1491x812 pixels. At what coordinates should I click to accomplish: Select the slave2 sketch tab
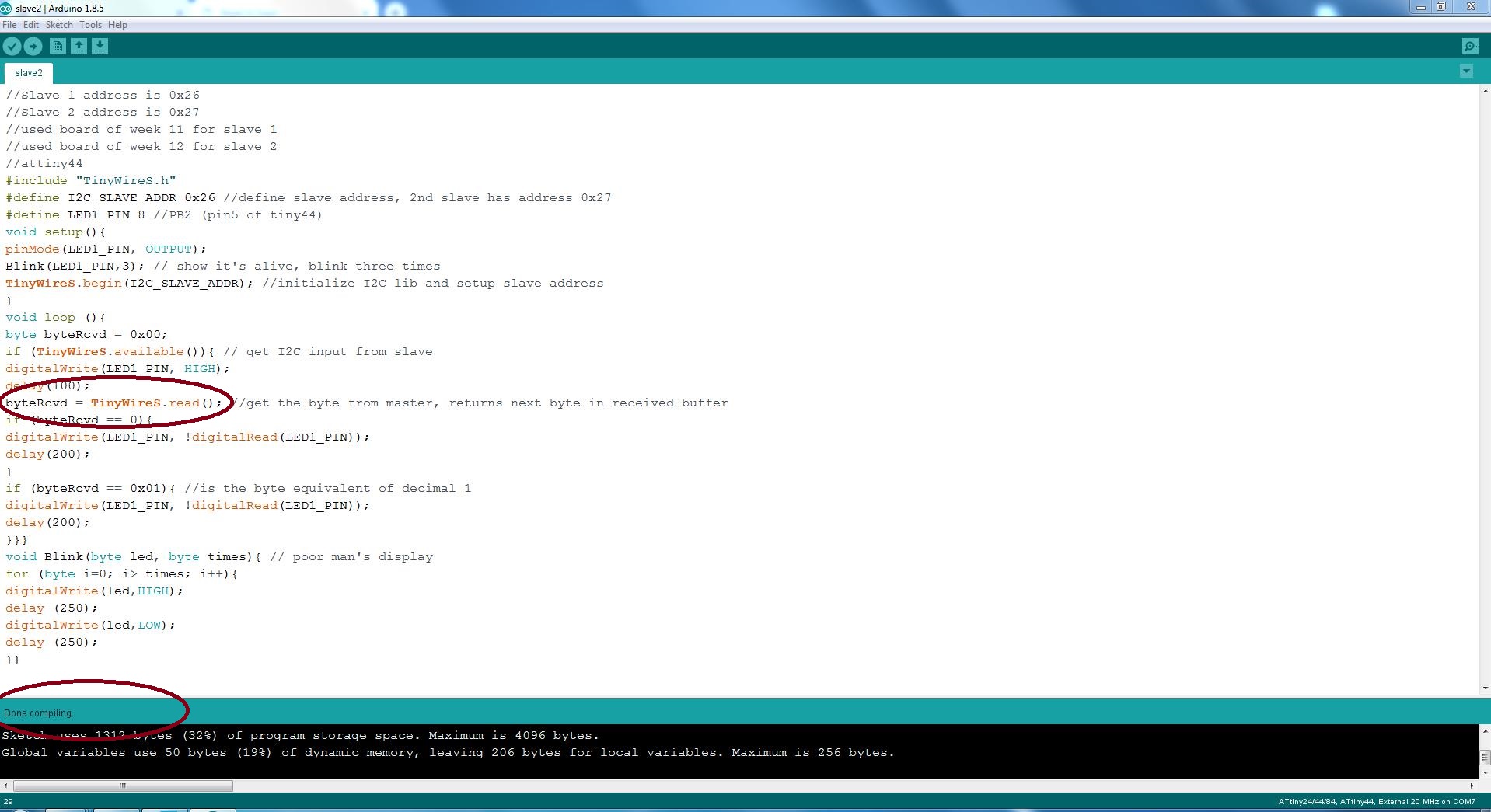29,73
